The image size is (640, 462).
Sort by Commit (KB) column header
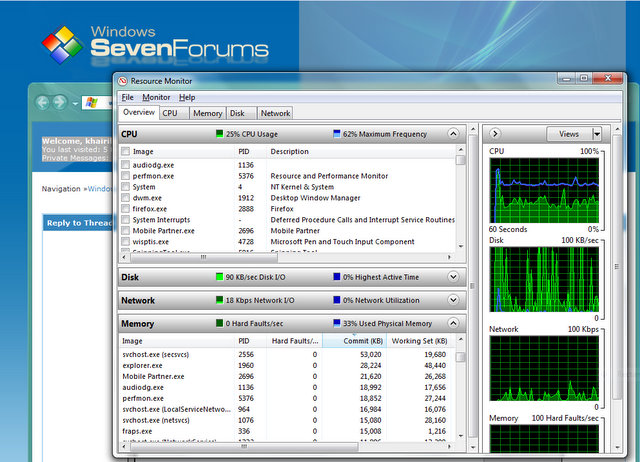(x=354, y=341)
